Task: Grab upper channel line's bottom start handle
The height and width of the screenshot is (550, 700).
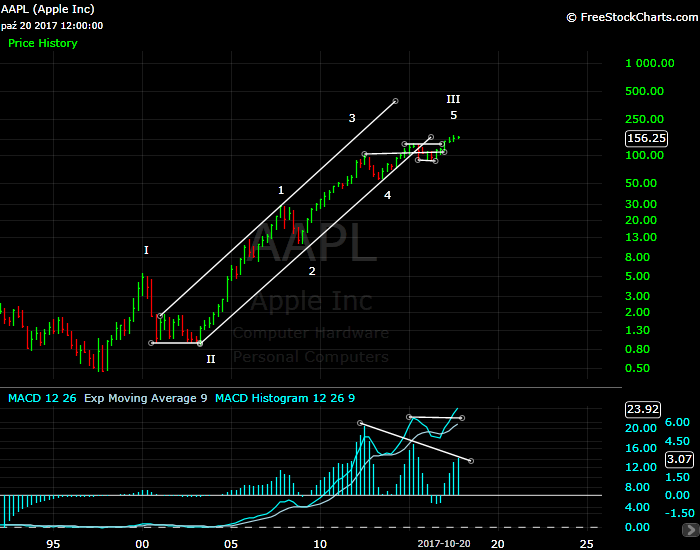Action: 160,316
